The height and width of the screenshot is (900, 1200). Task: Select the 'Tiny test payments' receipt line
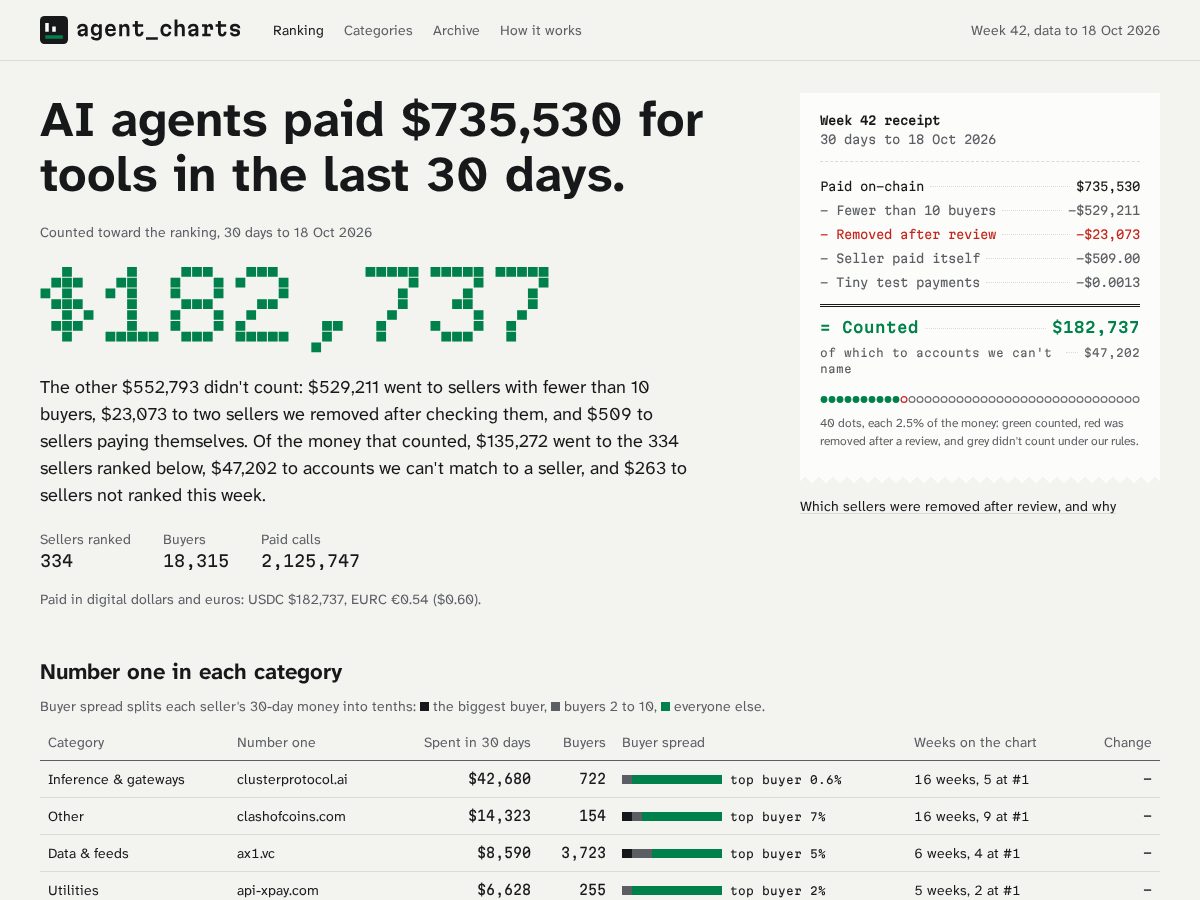coord(980,283)
